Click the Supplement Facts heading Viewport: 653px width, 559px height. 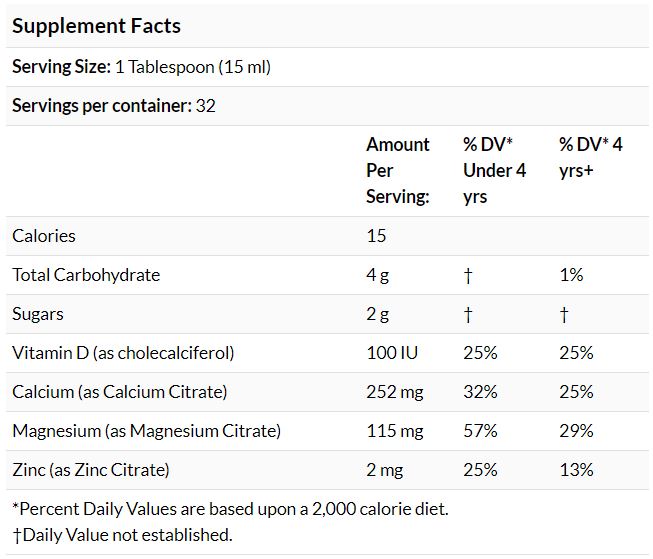[96, 25]
